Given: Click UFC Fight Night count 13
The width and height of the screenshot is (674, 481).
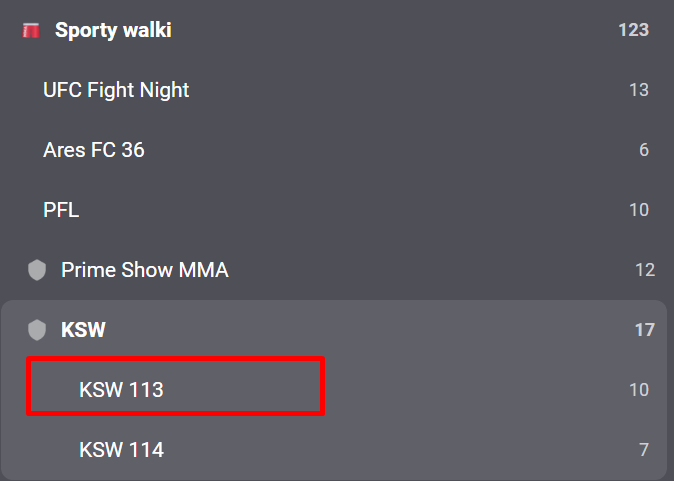Looking at the screenshot, I should click(x=639, y=90).
